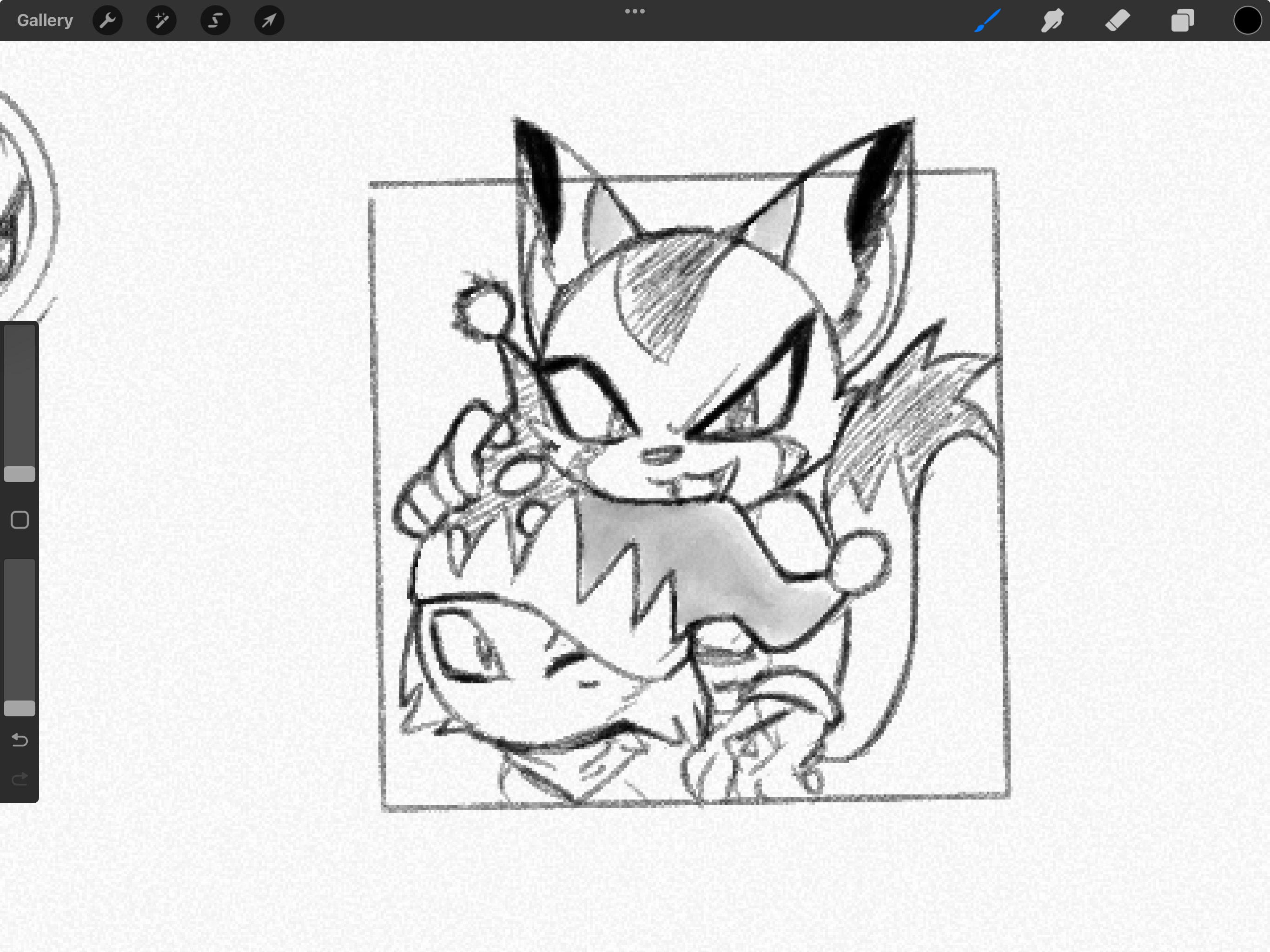The height and width of the screenshot is (952, 1270).
Task: Activate the Transform arrow tool
Action: 269,20
